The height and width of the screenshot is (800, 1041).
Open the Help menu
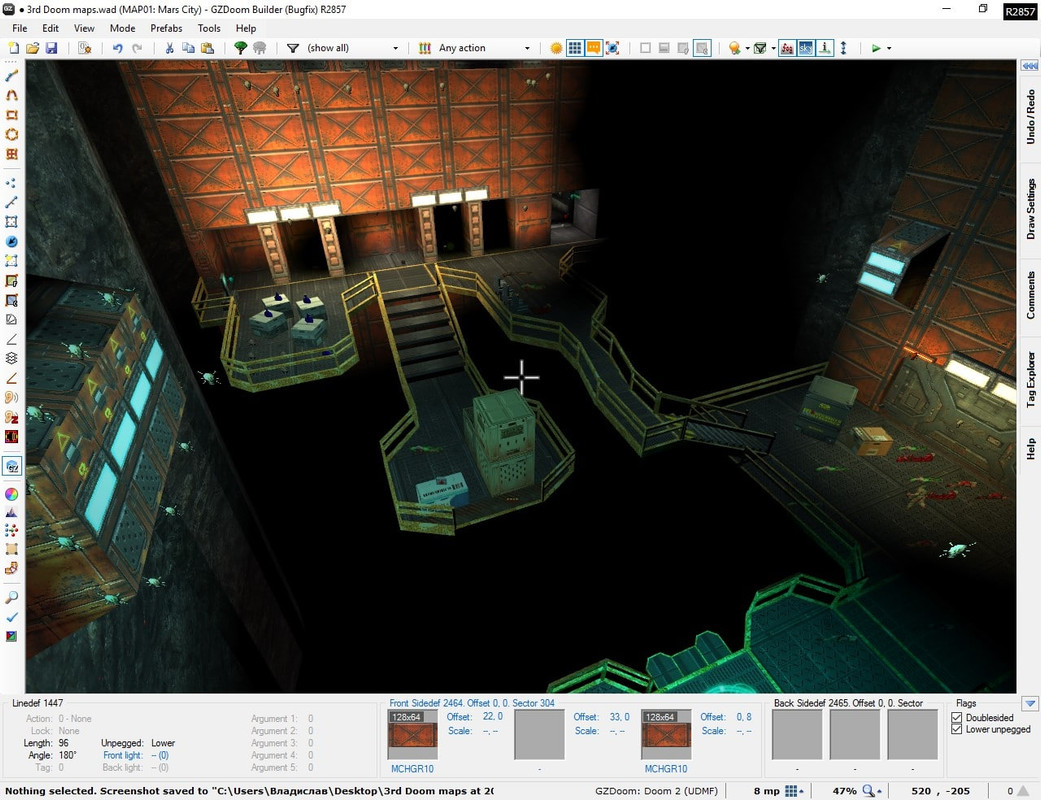pyautogui.click(x=246, y=28)
